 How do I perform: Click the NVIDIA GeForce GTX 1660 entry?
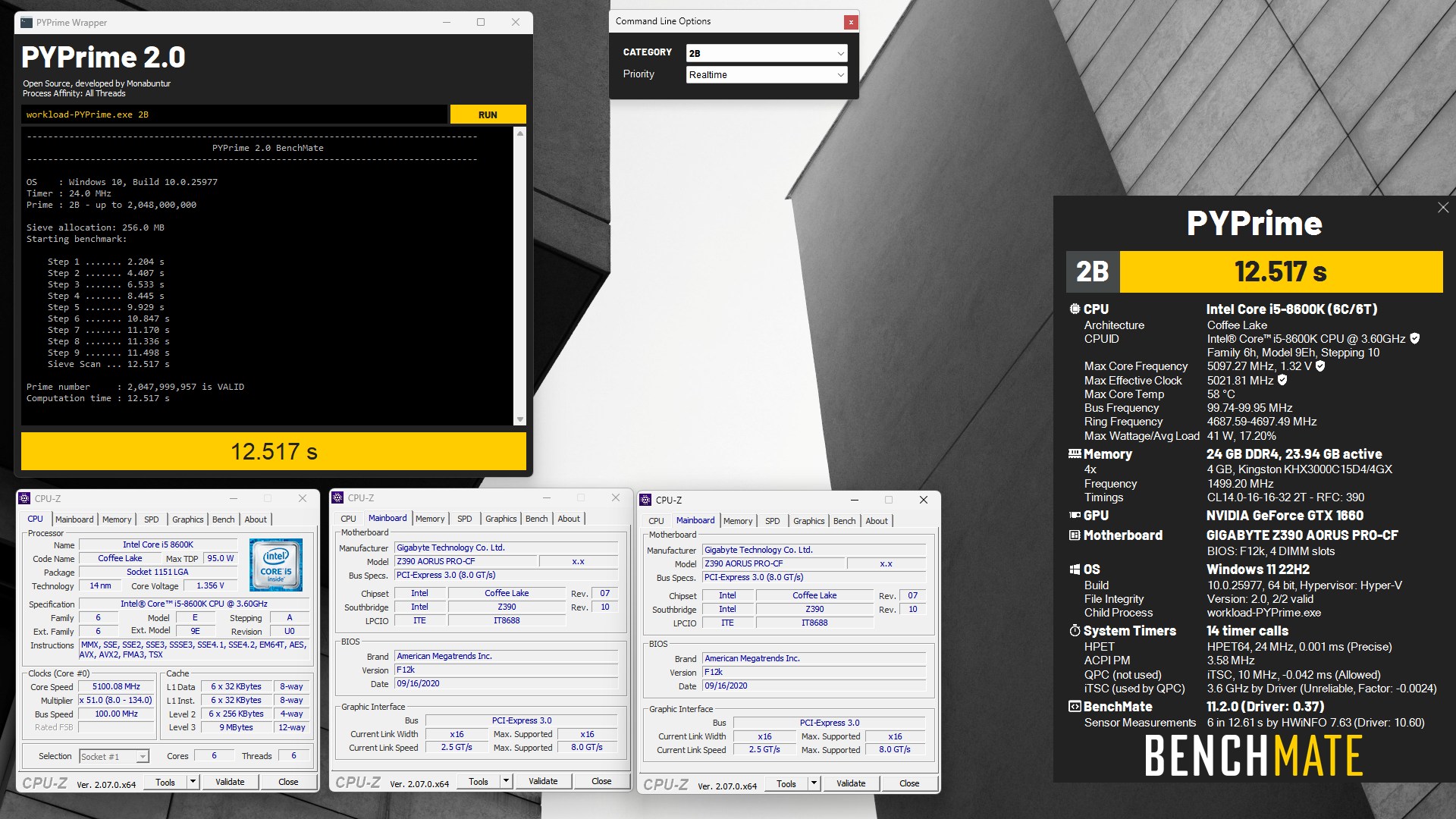pos(1285,515)
